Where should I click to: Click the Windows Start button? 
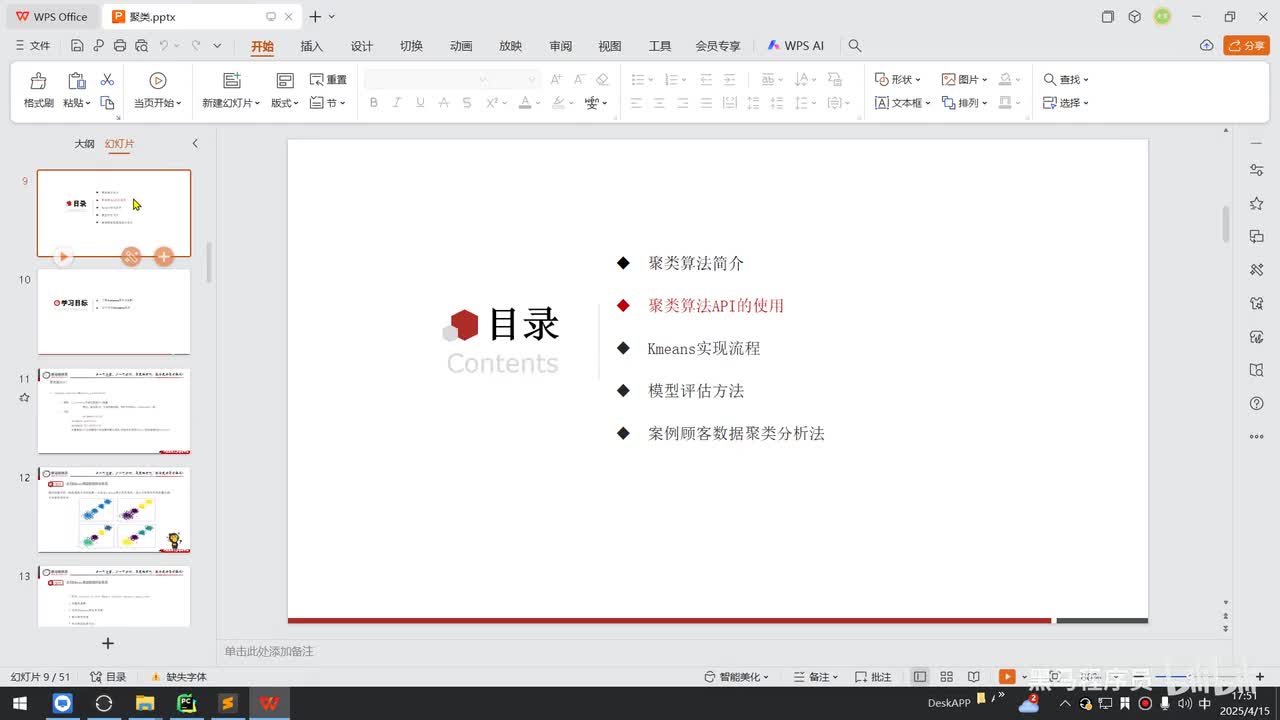(x=19, y=703)
